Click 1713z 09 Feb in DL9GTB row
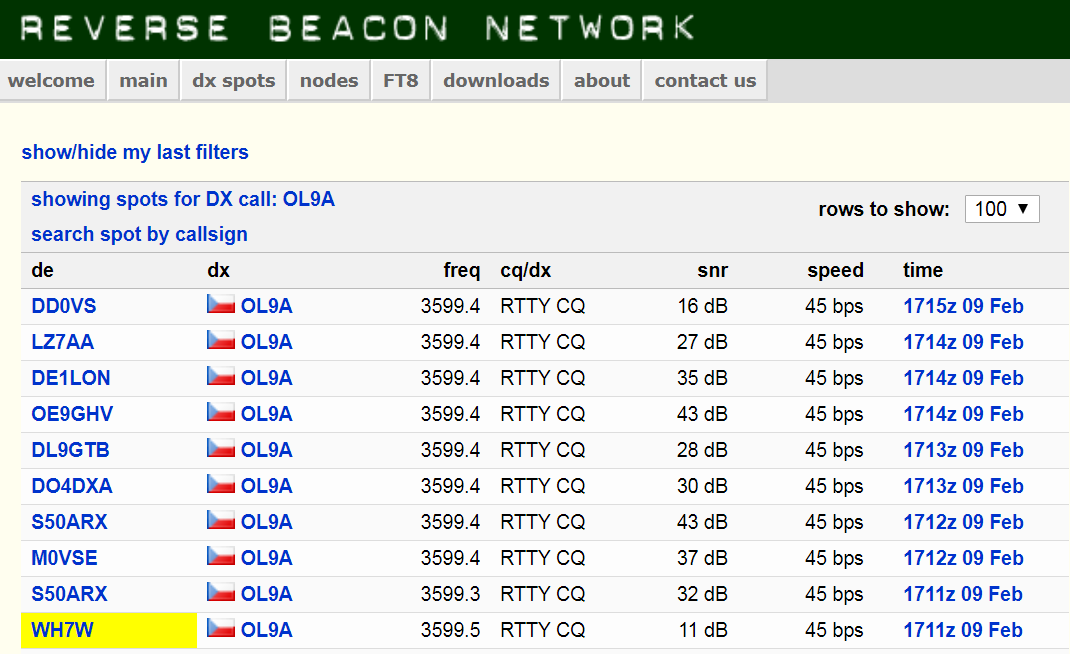The height and width of the screenshot is (660, 1070). (x=963, y=450)
